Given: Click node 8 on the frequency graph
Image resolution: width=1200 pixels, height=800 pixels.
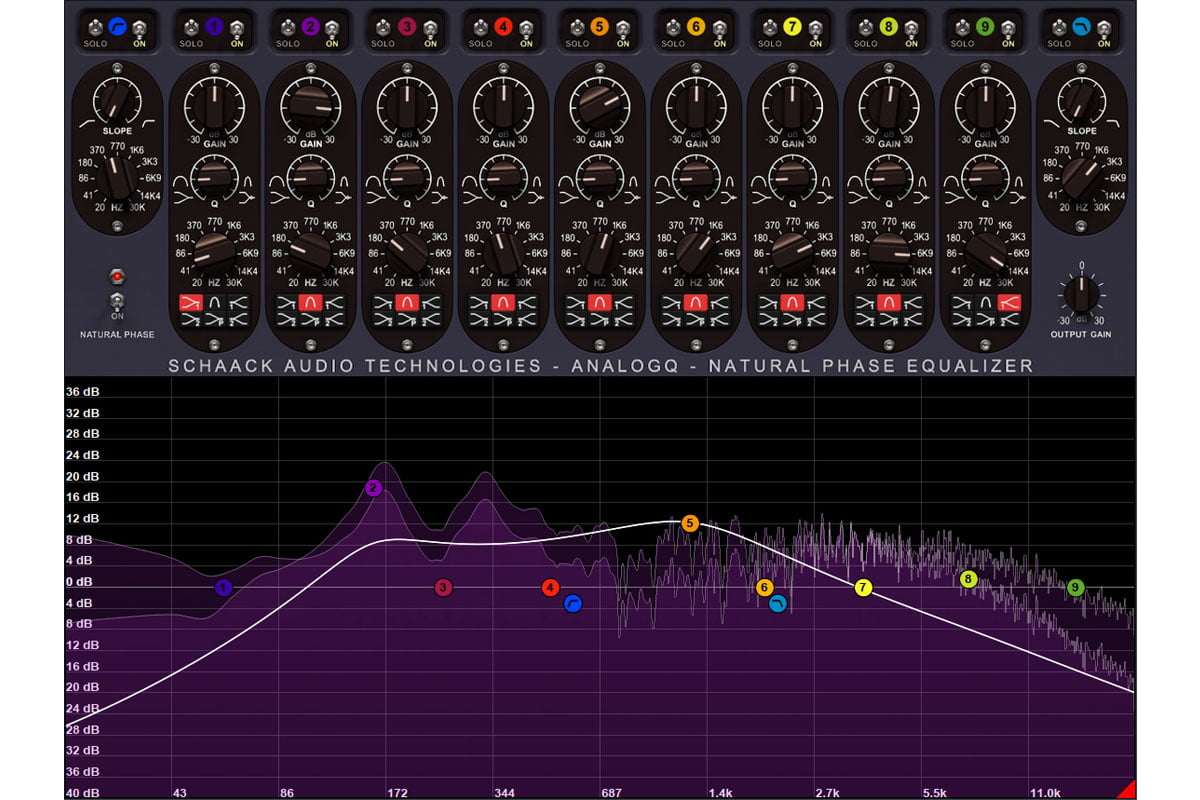Looking at the screenshot, I should coord(968,579).
